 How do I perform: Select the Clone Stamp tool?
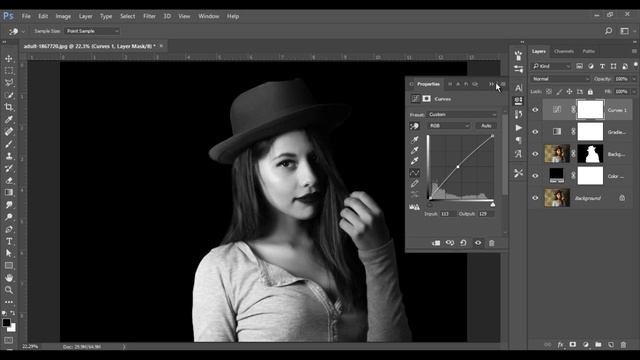coord(9,156)
